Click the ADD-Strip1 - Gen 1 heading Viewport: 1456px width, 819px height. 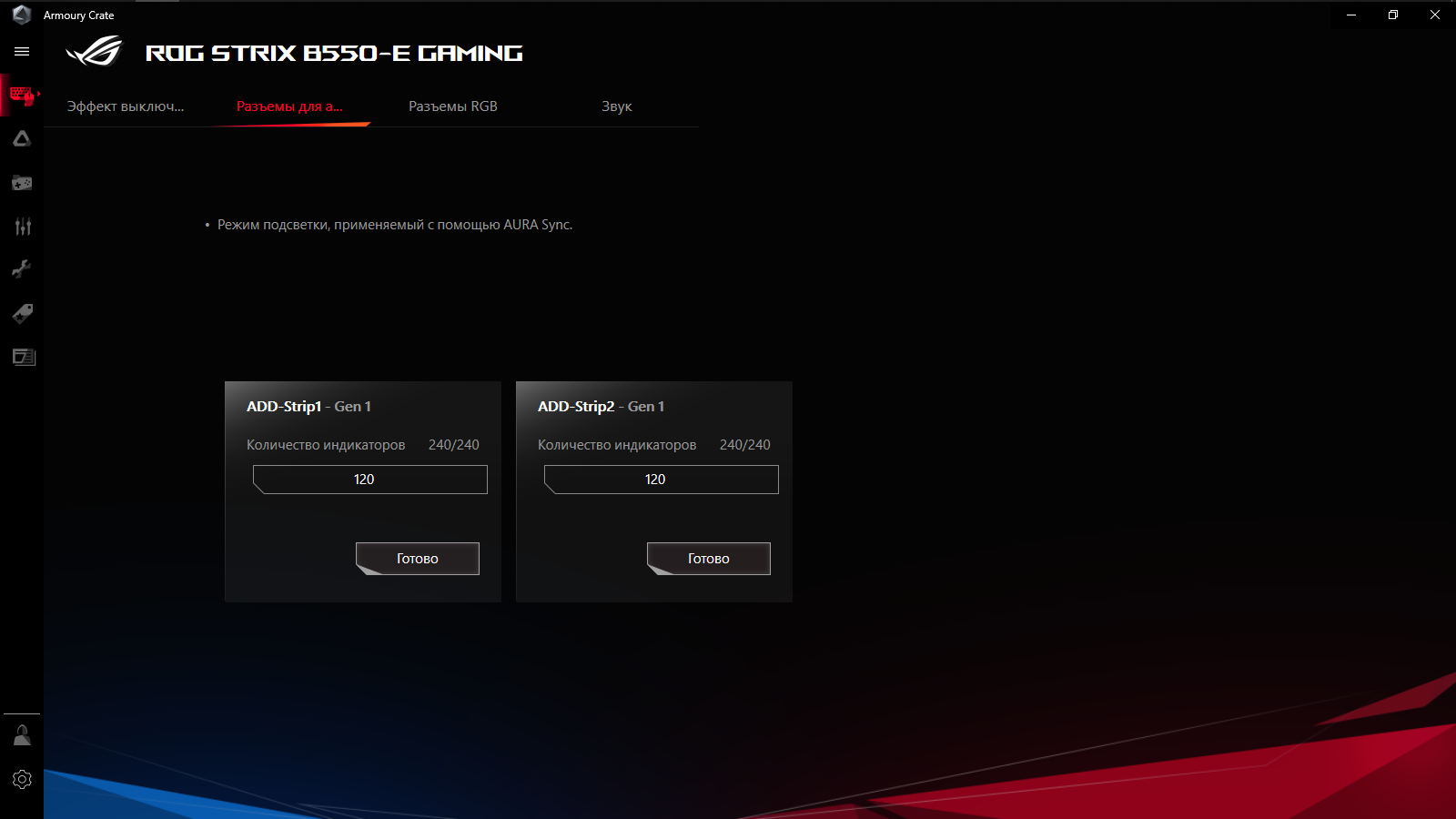click(x=308, y=407)
